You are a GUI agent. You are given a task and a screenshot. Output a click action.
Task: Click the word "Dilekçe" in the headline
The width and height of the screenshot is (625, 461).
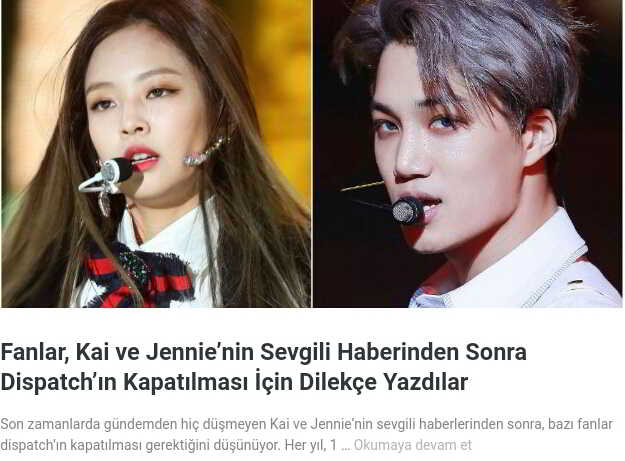coord(338,382)
